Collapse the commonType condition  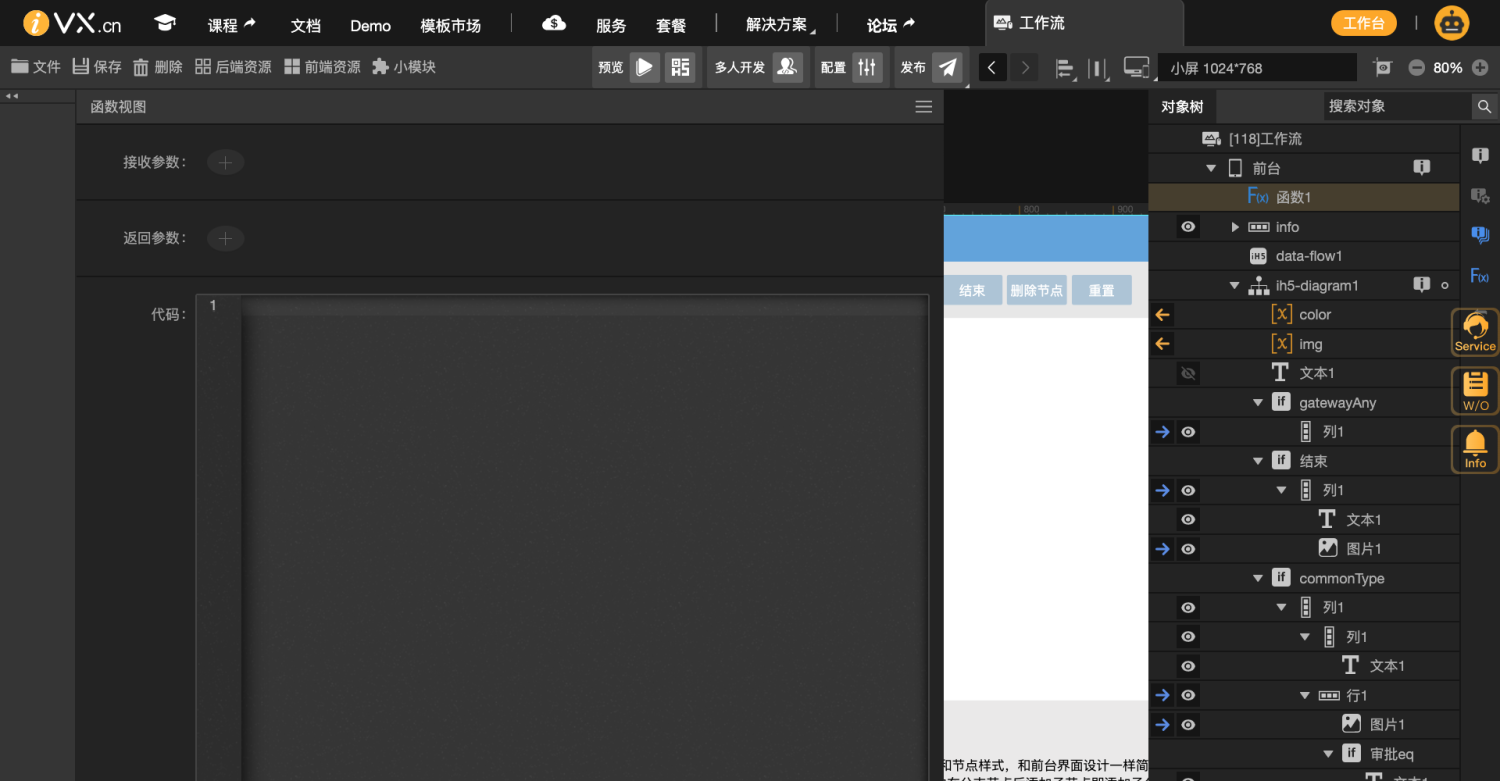pos(1258,578)
